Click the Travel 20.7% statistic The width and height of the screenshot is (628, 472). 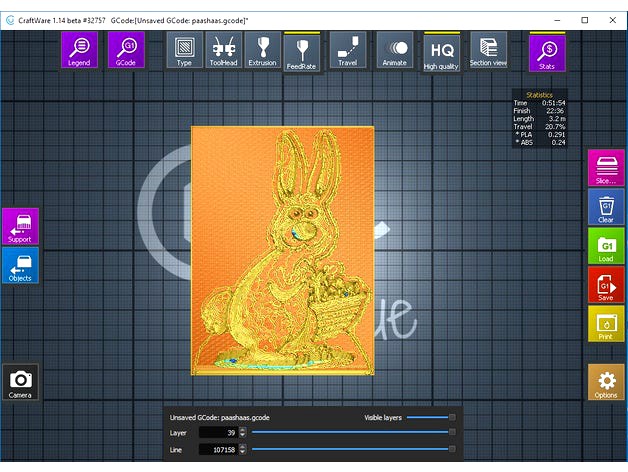coord(539,127)
